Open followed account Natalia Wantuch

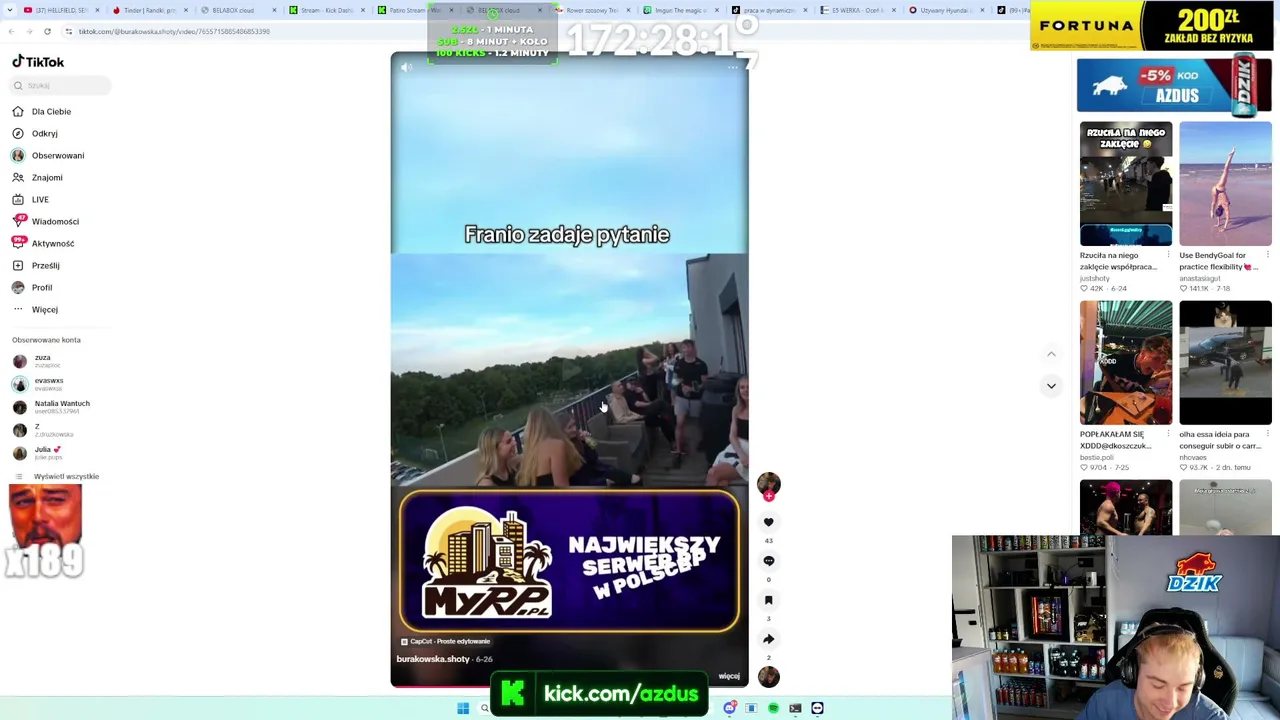(x=51, y=407)
